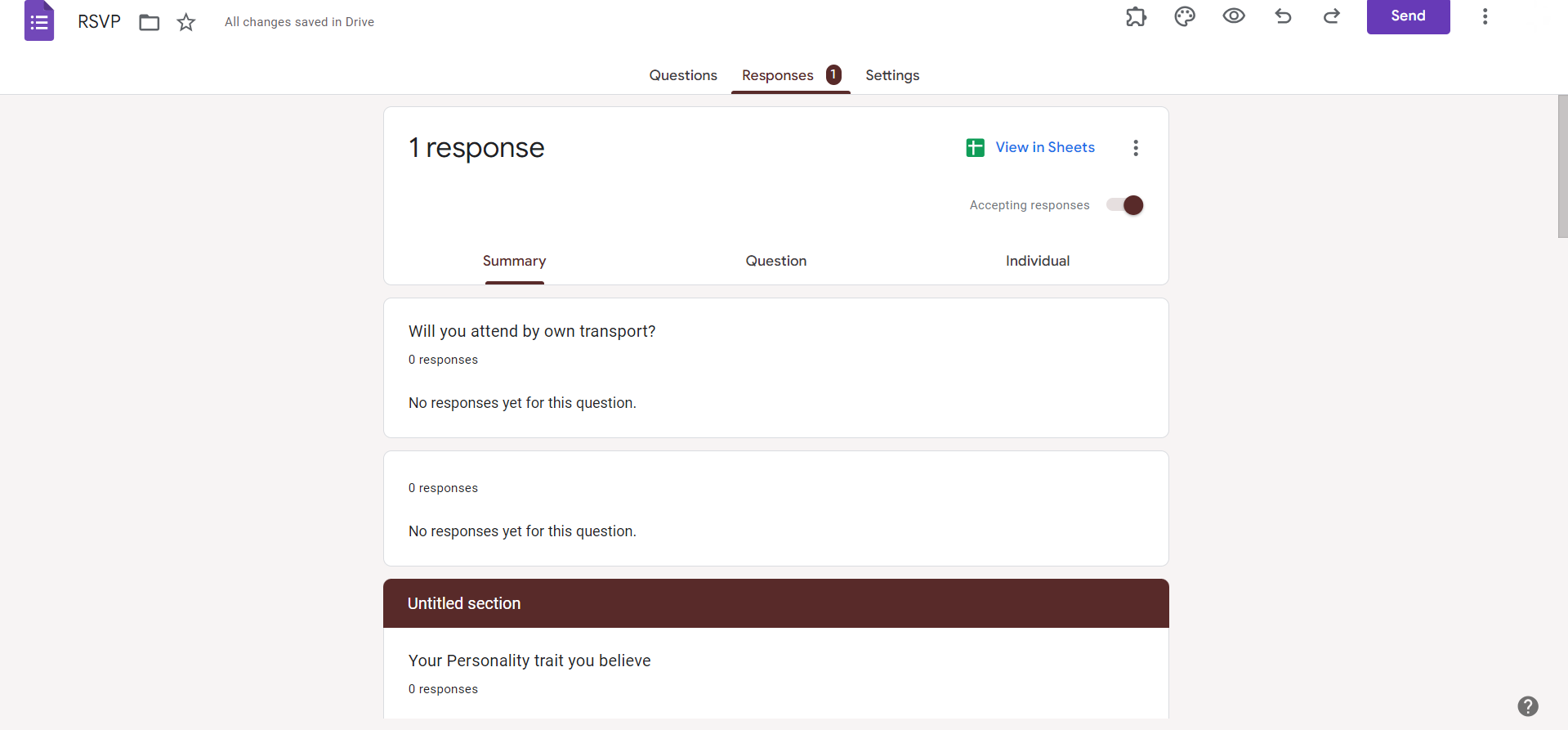This screenshot has height=730, width=1568.
Task: Click the RSVP form title field
Action: pos(99,22)
